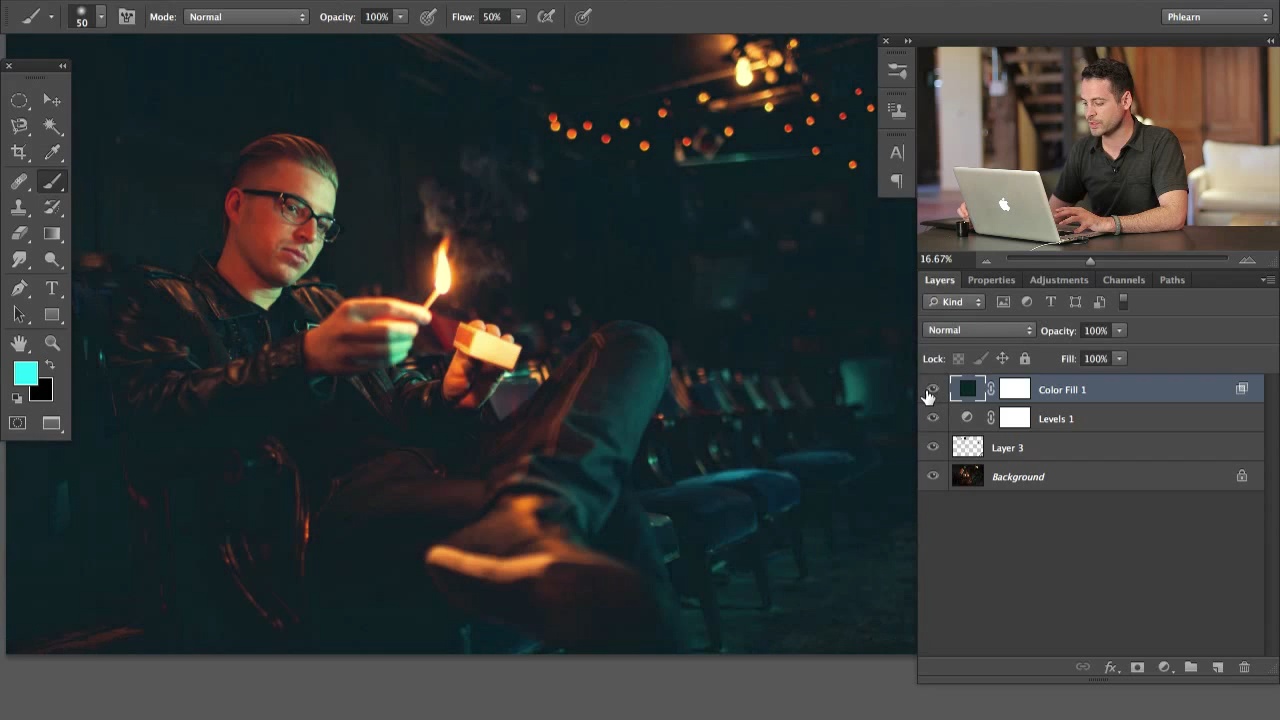The height and width of the screenshot is (720, 1280).
Task: Open the Brush panel toggle icon
Action: coord(127,17)
